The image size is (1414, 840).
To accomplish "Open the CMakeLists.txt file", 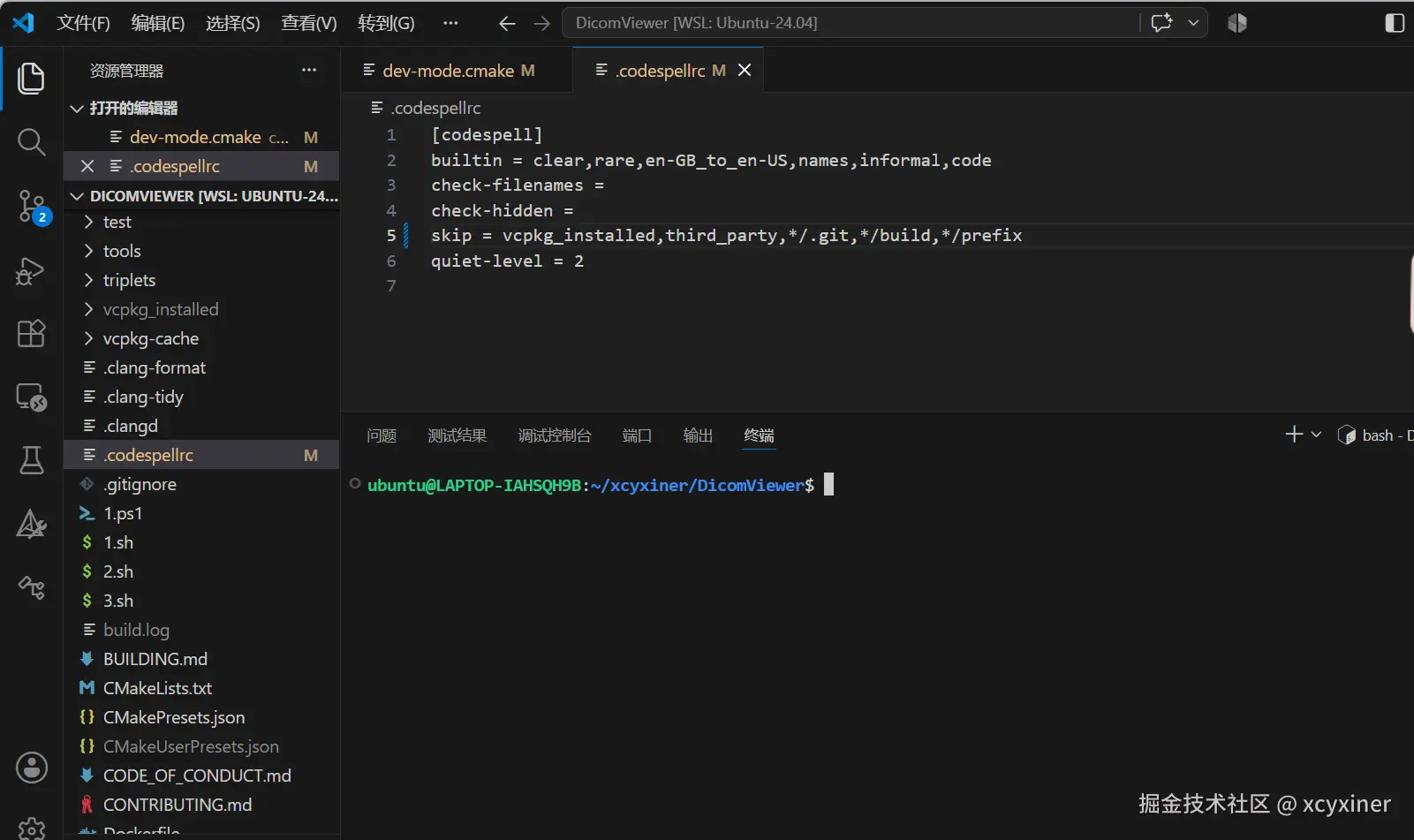I will coord(201,688).
